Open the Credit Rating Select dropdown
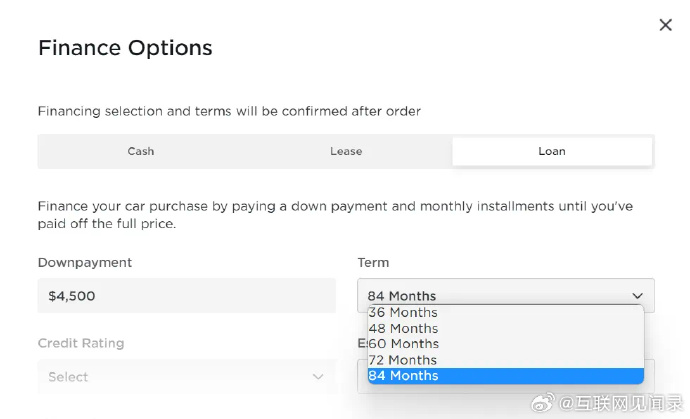Screen dimensions: 690x419 click(x=187, y=377)
